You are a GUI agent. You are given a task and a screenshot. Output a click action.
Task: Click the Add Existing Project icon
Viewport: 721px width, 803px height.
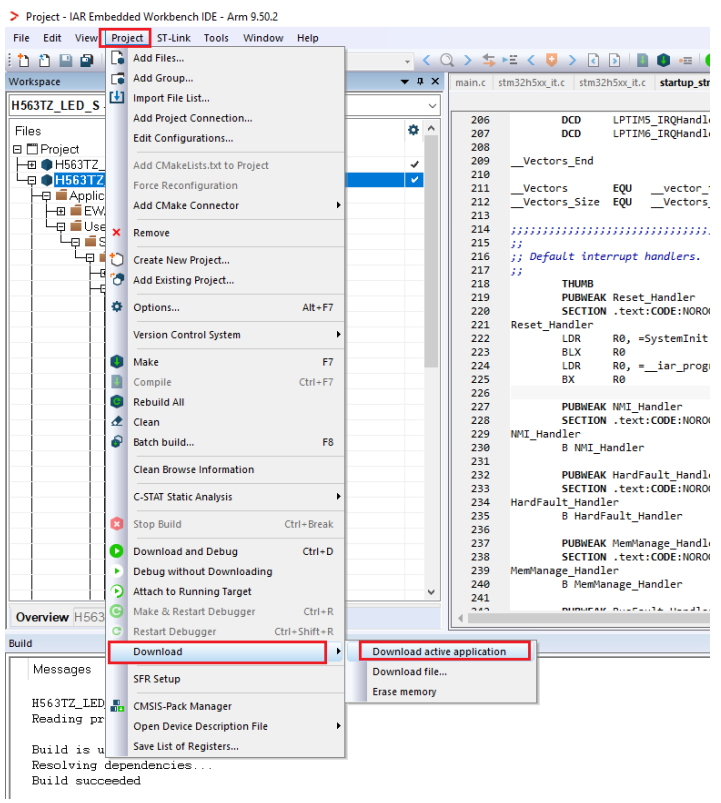[117, 280]
